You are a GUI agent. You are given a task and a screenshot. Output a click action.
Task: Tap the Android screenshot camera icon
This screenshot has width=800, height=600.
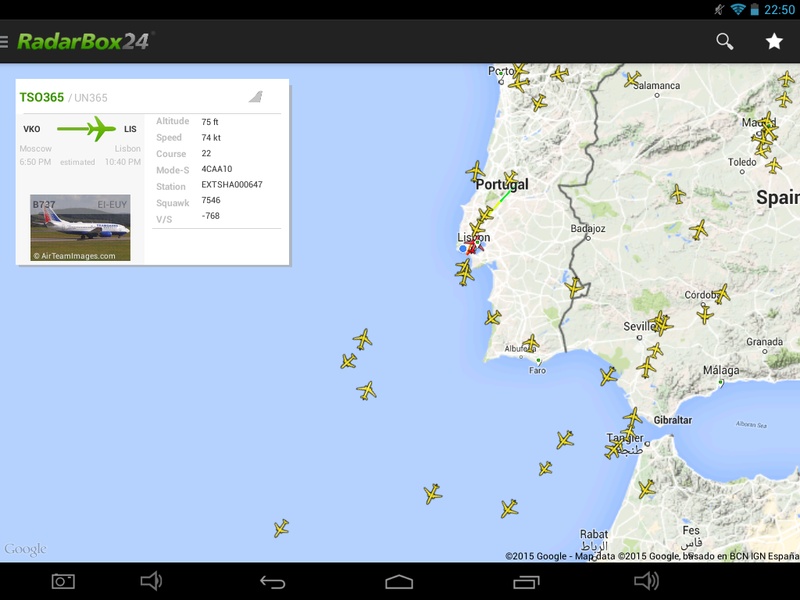coord(63,581)
